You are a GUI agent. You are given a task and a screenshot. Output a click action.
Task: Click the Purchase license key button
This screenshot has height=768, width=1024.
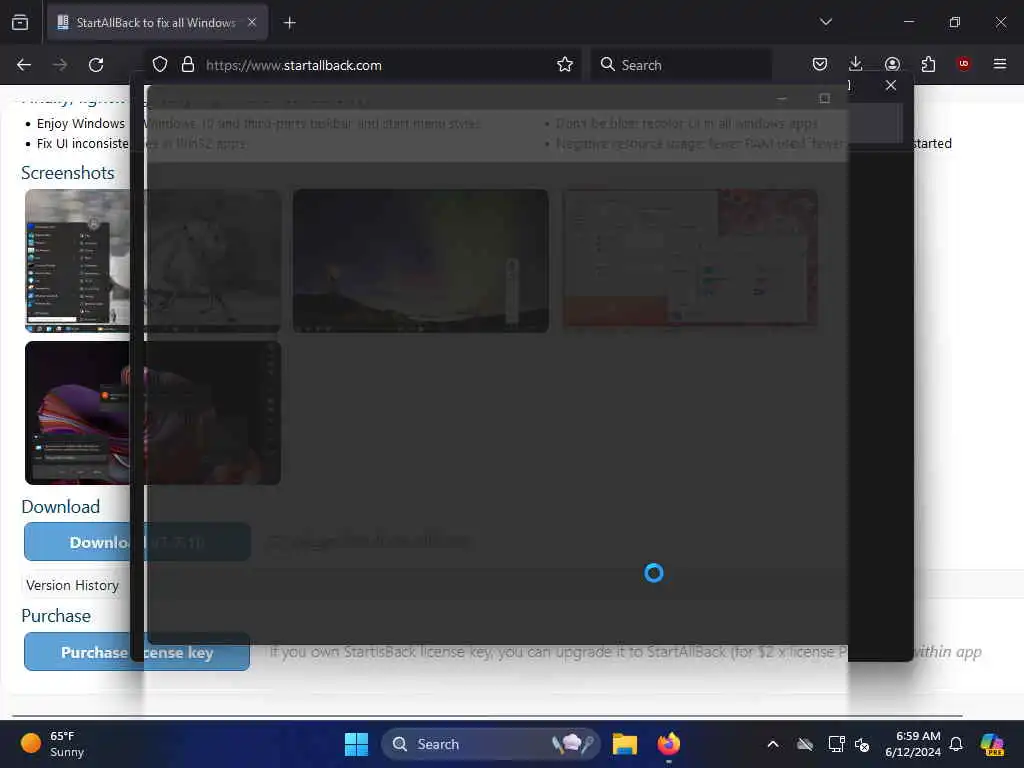[137, 652]
